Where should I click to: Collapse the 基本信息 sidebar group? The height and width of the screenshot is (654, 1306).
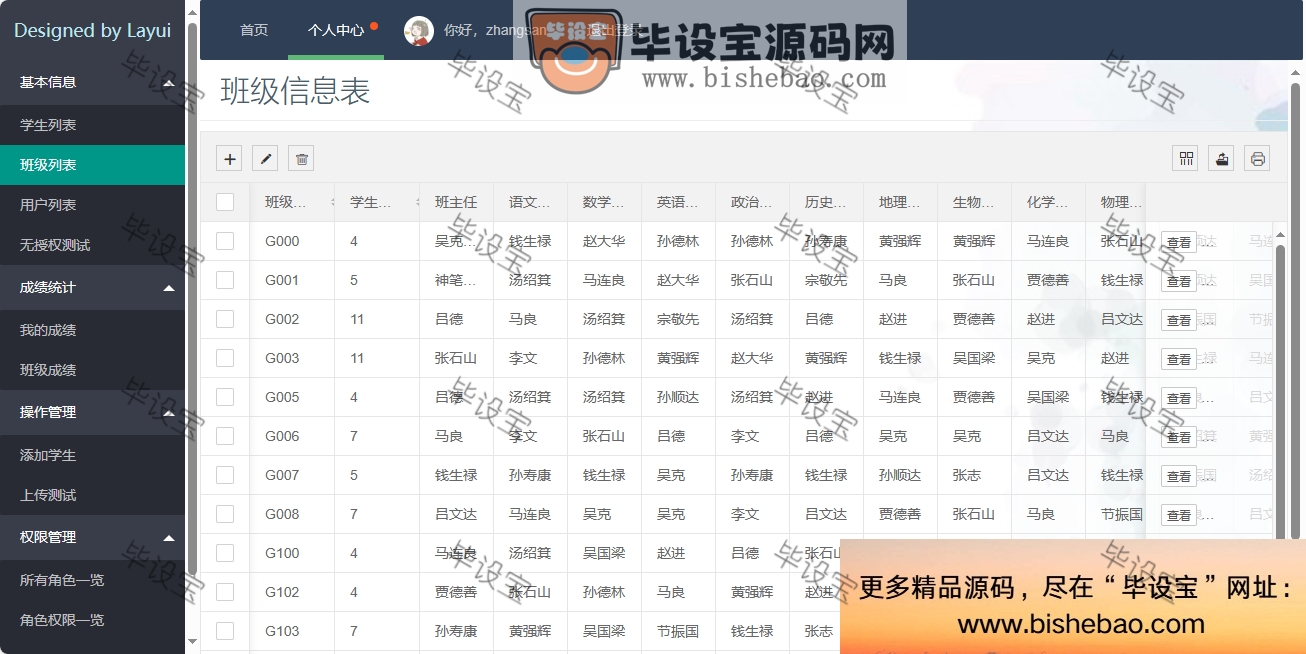pyautogui.click(x=92, y=82)
